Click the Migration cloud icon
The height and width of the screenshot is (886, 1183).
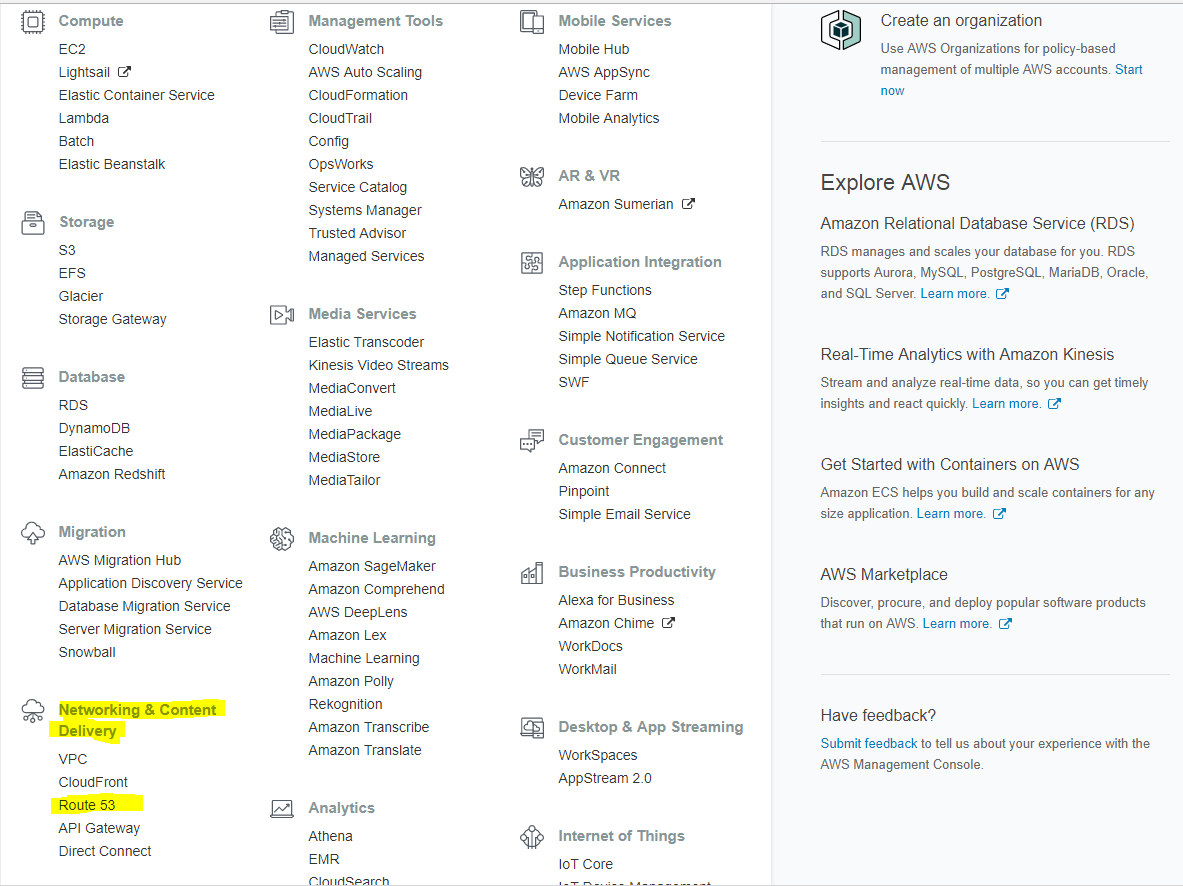pos(32,533)
